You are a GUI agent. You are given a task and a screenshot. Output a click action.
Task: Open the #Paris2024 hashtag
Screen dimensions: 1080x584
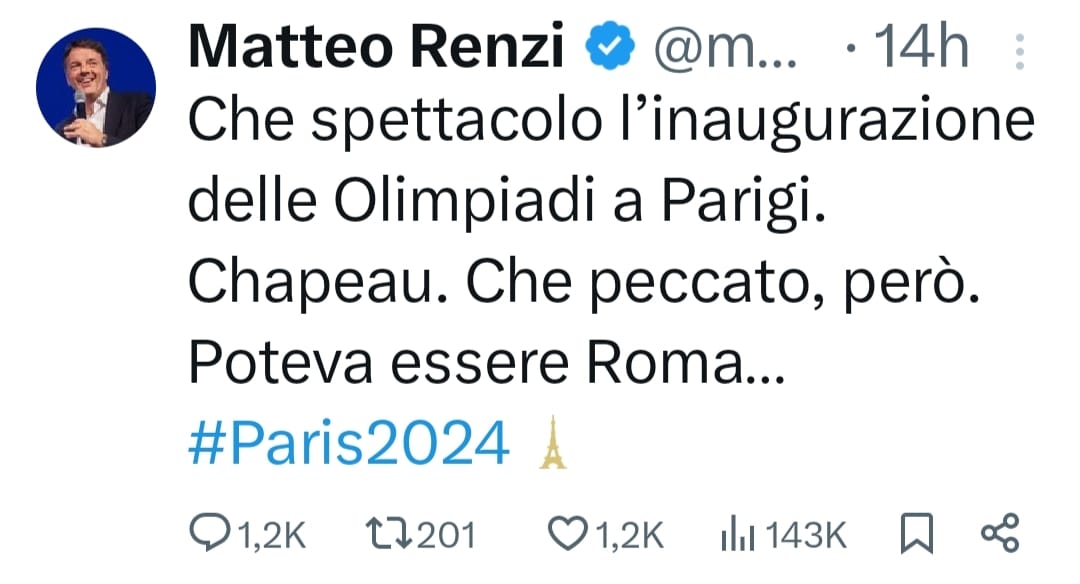[x=349, y=444]
